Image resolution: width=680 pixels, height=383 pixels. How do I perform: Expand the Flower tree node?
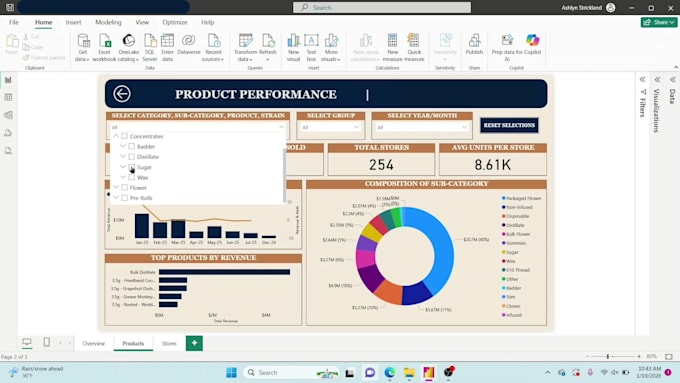pyautogui.click(x=116, y=187)
